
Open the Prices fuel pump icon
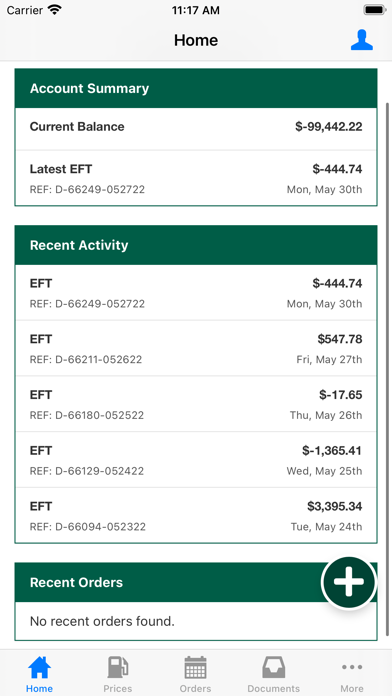click(118, 667)
